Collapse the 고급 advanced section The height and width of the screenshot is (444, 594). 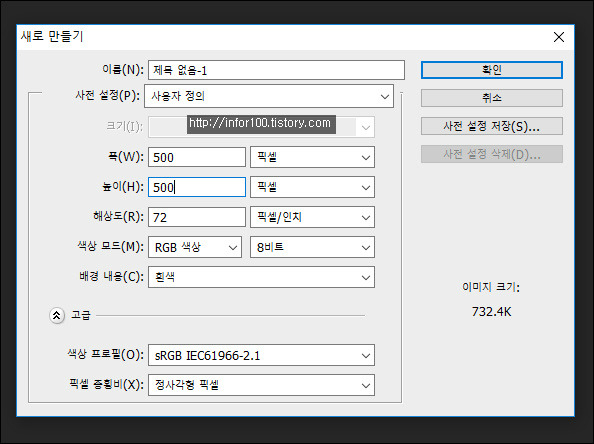point(56,315)
